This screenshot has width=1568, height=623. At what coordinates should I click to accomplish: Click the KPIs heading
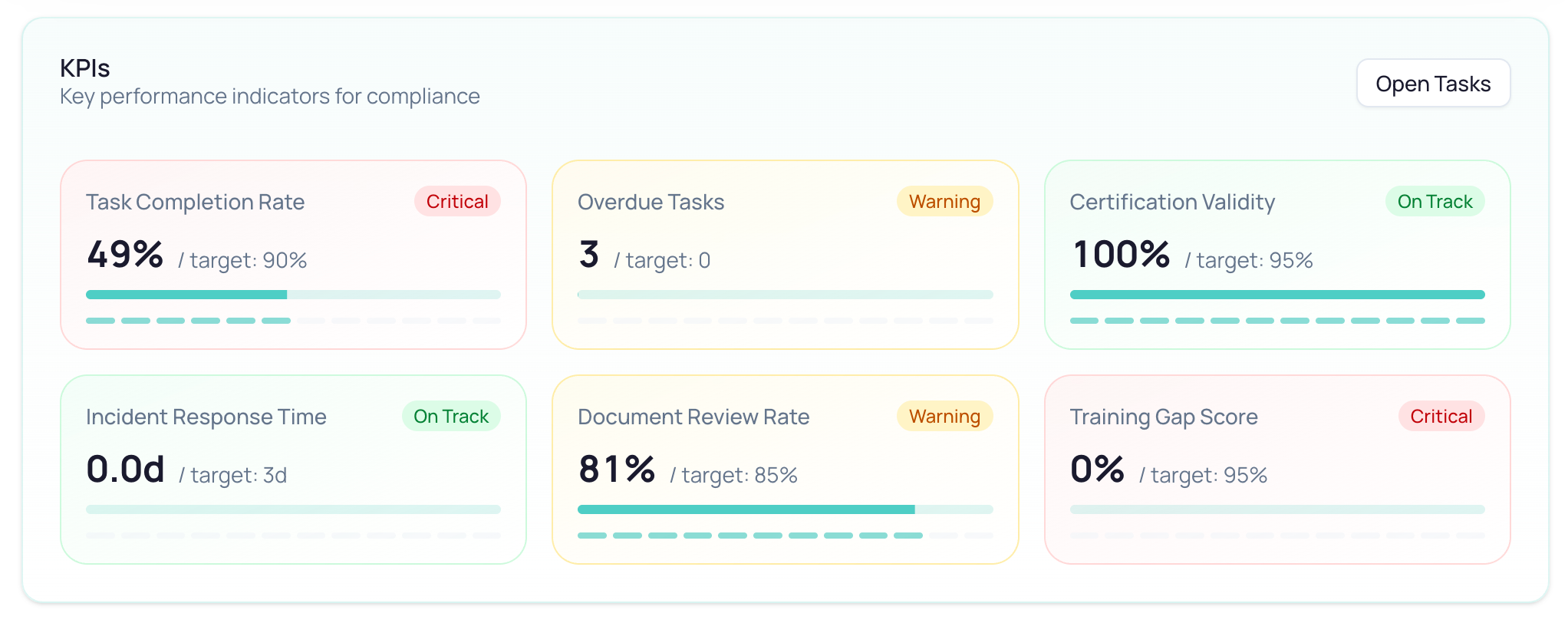tap(85, 68)
